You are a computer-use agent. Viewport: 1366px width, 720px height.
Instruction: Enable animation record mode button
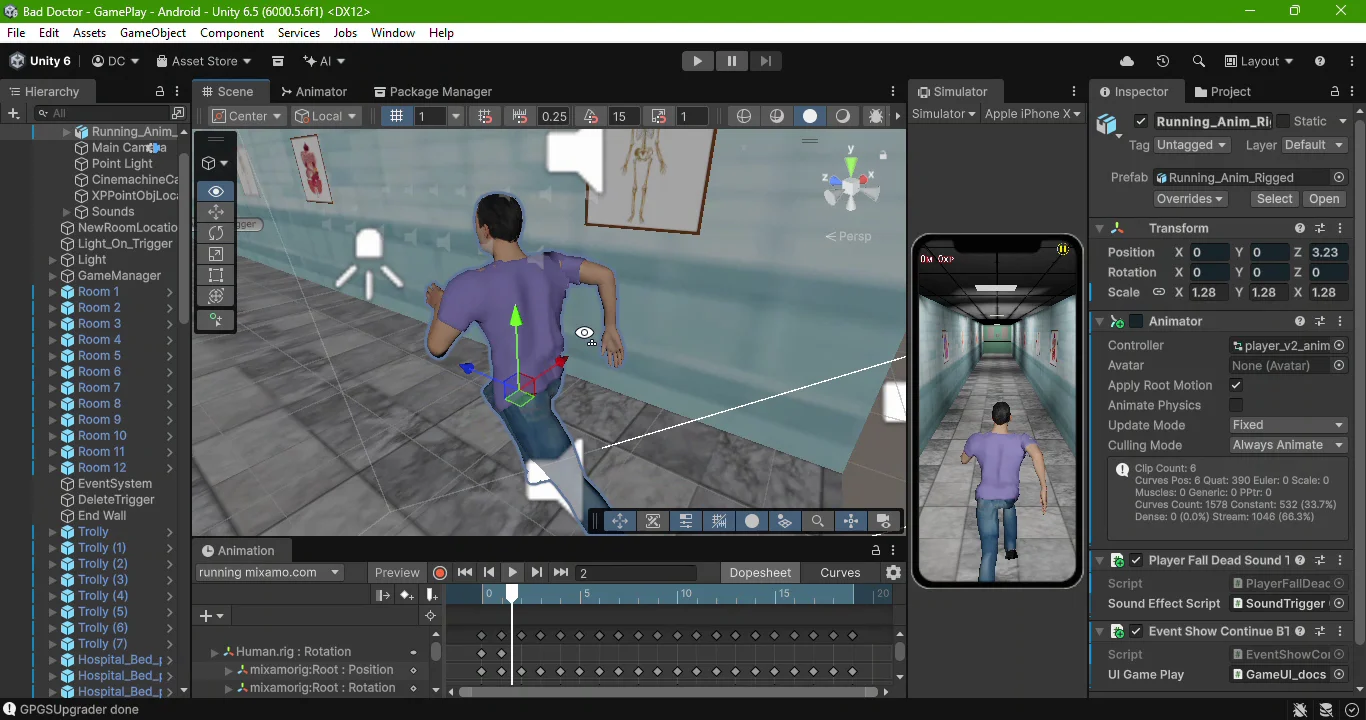(x=440, y=573)
